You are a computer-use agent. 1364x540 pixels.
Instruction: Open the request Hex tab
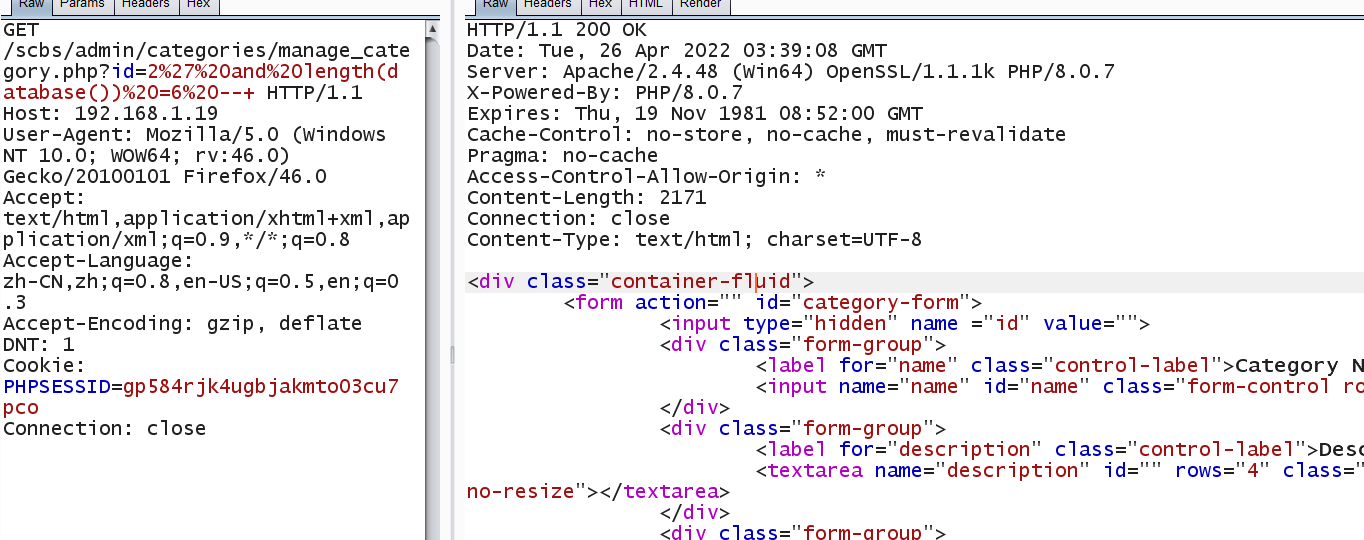click(199, 5)
